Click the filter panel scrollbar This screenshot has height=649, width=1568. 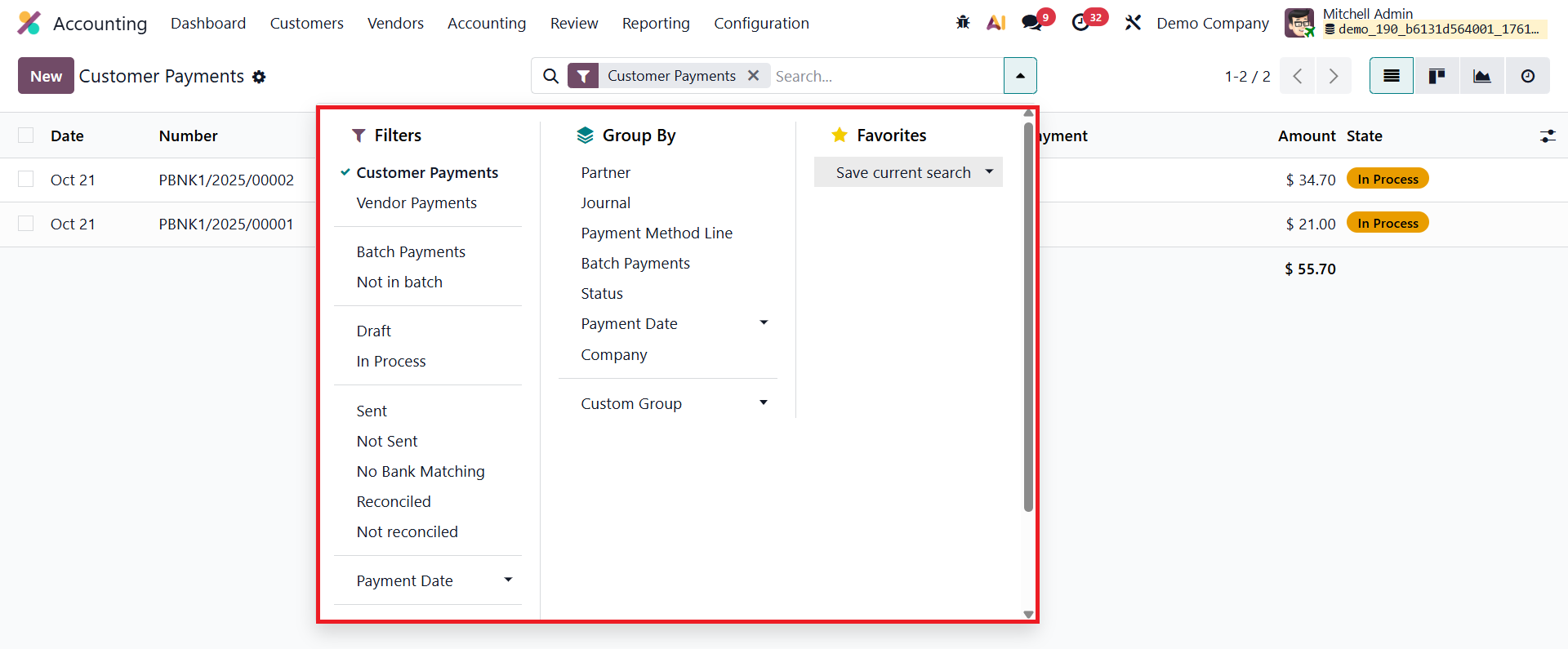point(1028,318)
